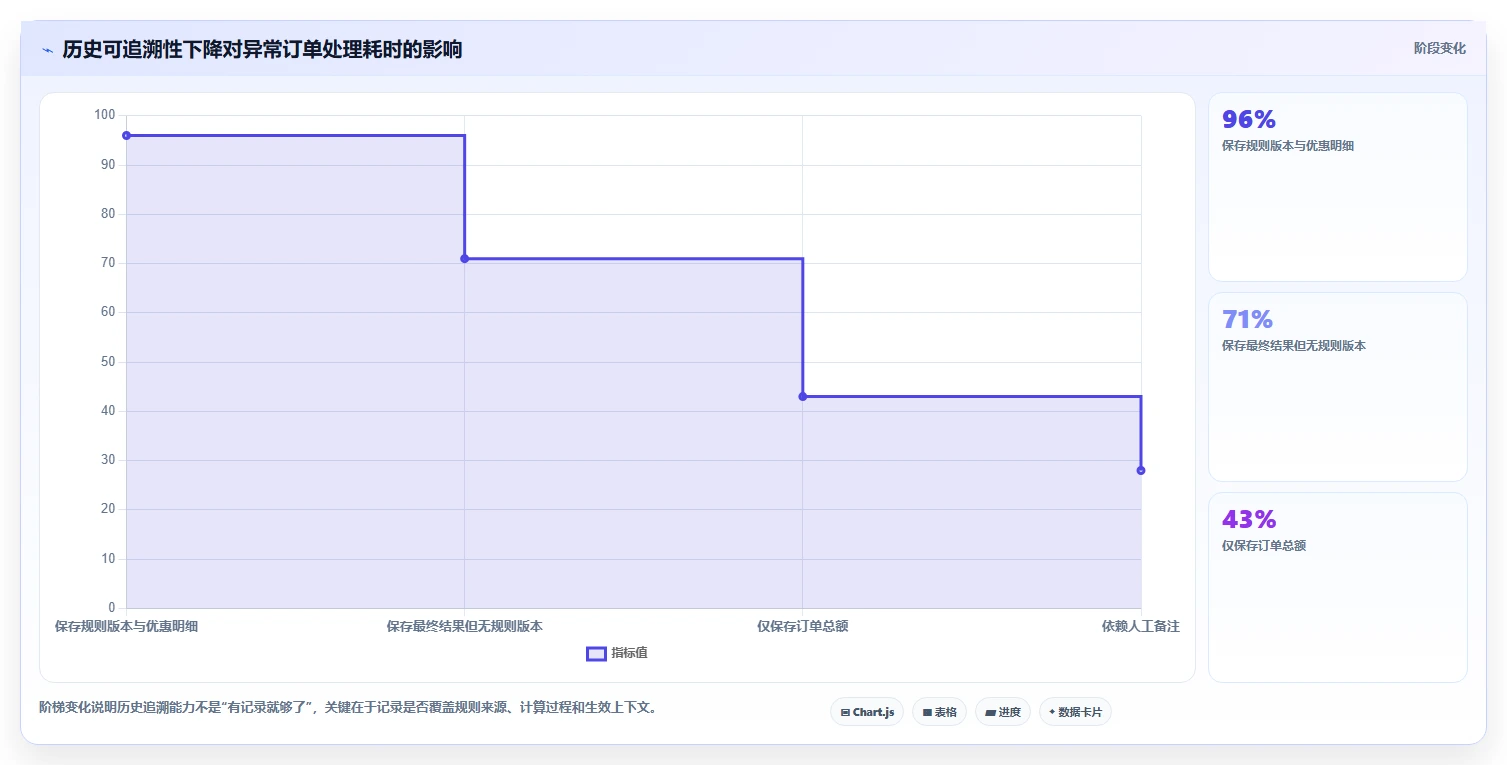The height and width of the screenshot is (765, 1507).
Task: Click the 数据卡片 tag
Action: [x=1075, y=712]
